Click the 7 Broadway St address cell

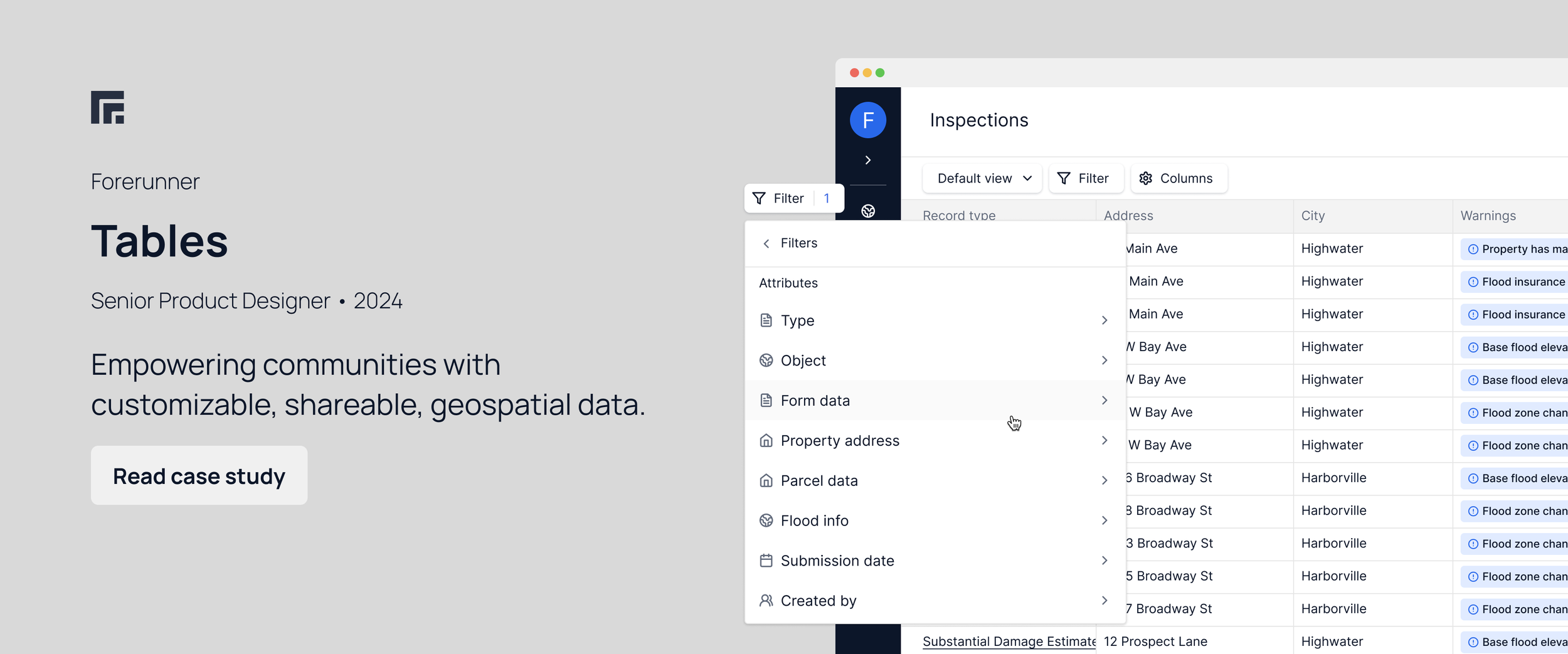pyautogui.click(x=1168, y=609)
